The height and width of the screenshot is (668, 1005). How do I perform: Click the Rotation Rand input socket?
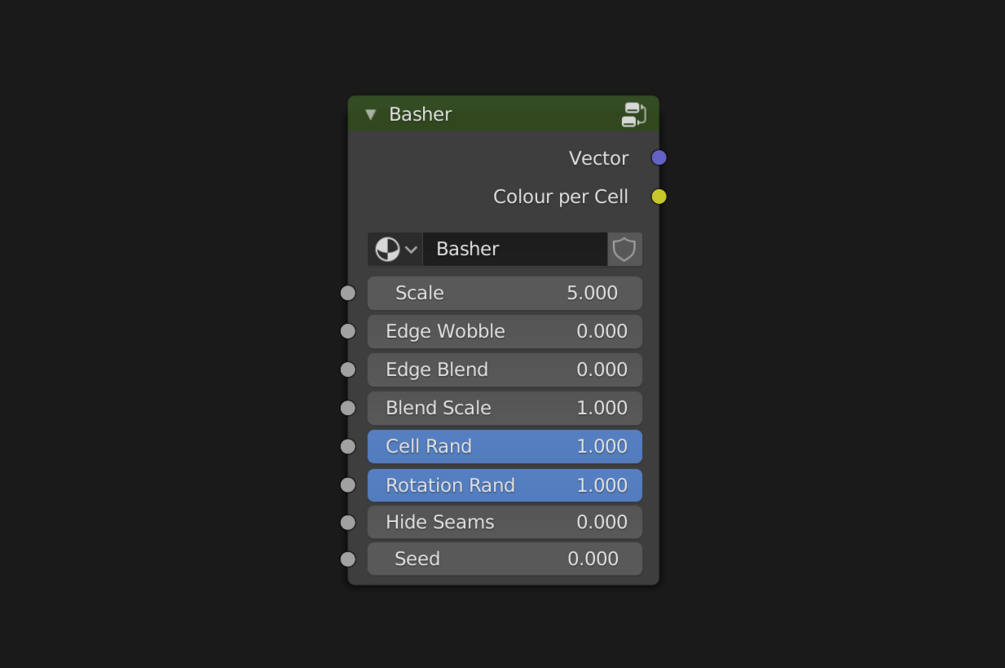point(348,485)
